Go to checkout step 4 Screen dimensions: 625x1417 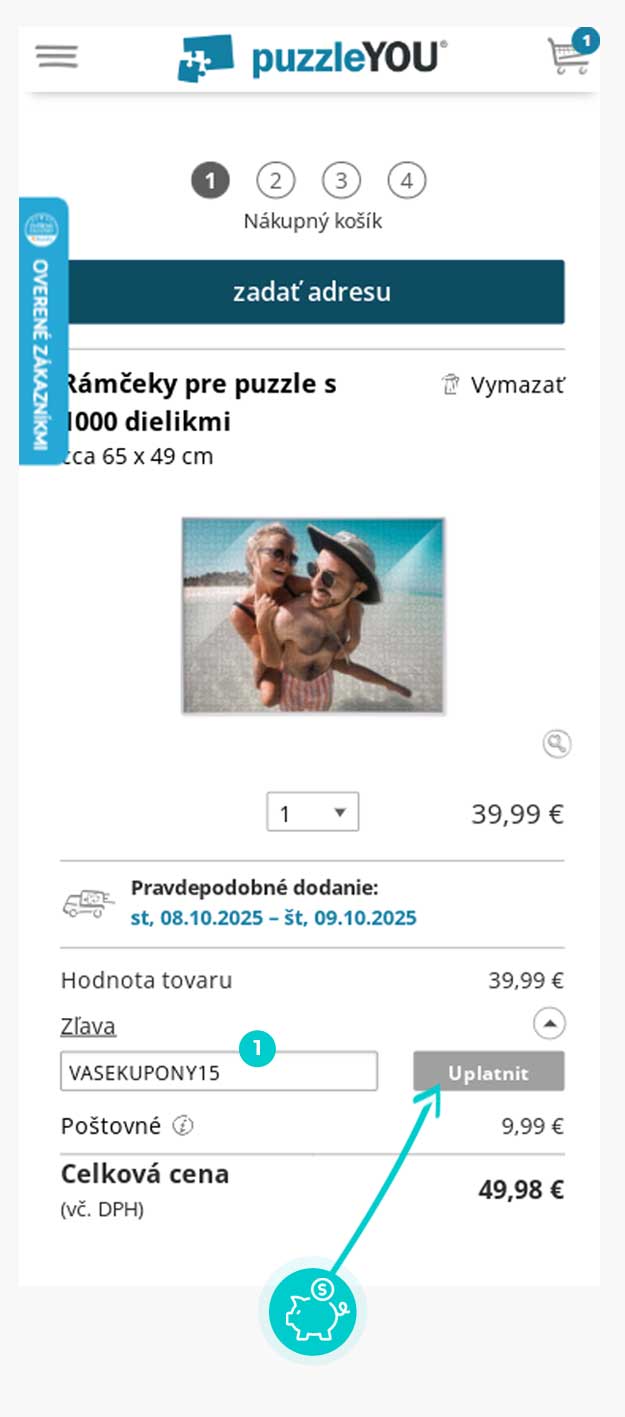pyautogui.click(x=406, y=181)
